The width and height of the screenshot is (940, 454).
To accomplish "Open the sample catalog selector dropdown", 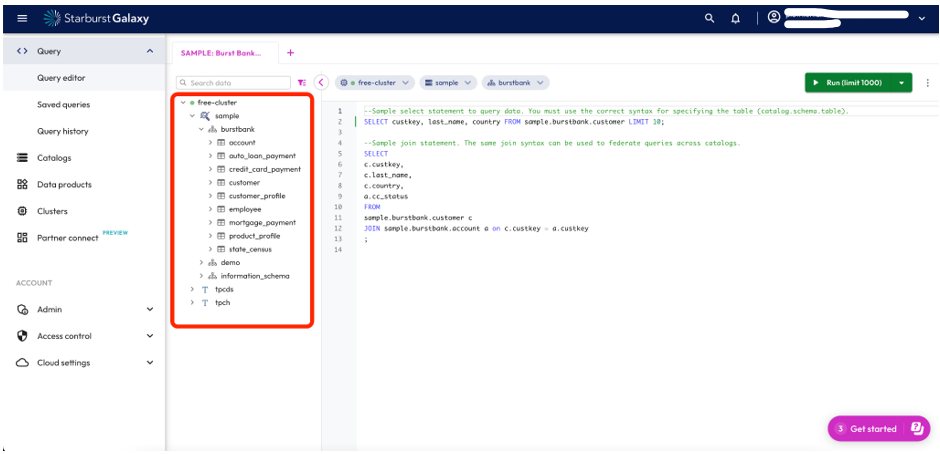I will (448, 83).
